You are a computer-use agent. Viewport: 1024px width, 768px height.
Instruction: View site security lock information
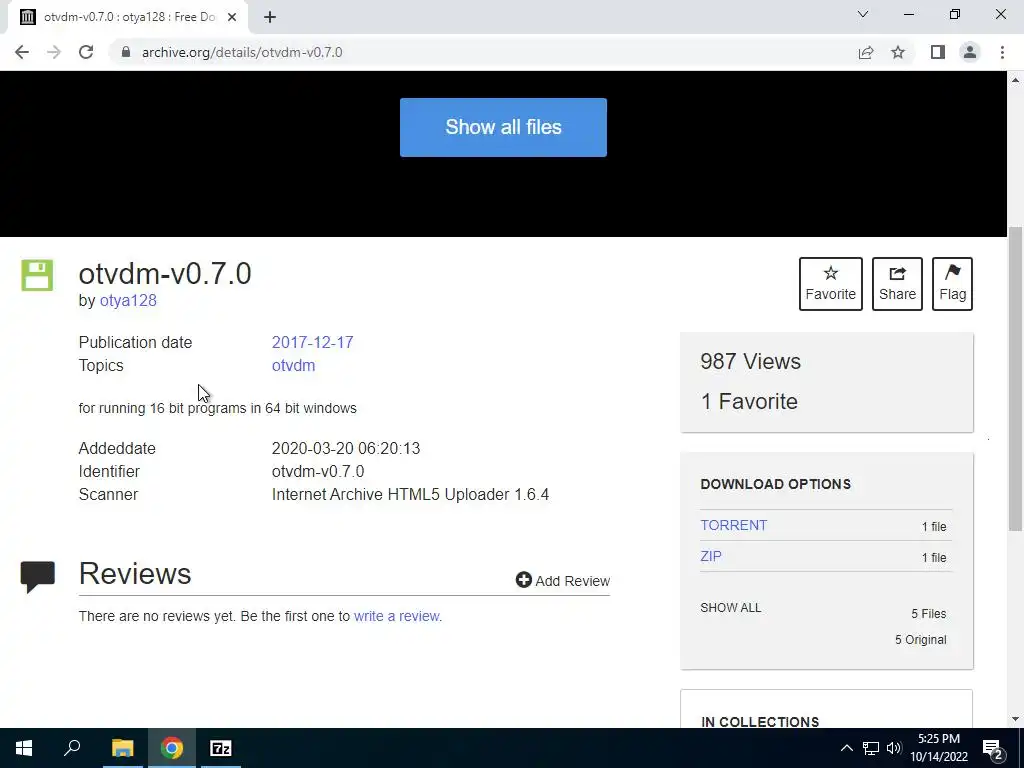126,52
